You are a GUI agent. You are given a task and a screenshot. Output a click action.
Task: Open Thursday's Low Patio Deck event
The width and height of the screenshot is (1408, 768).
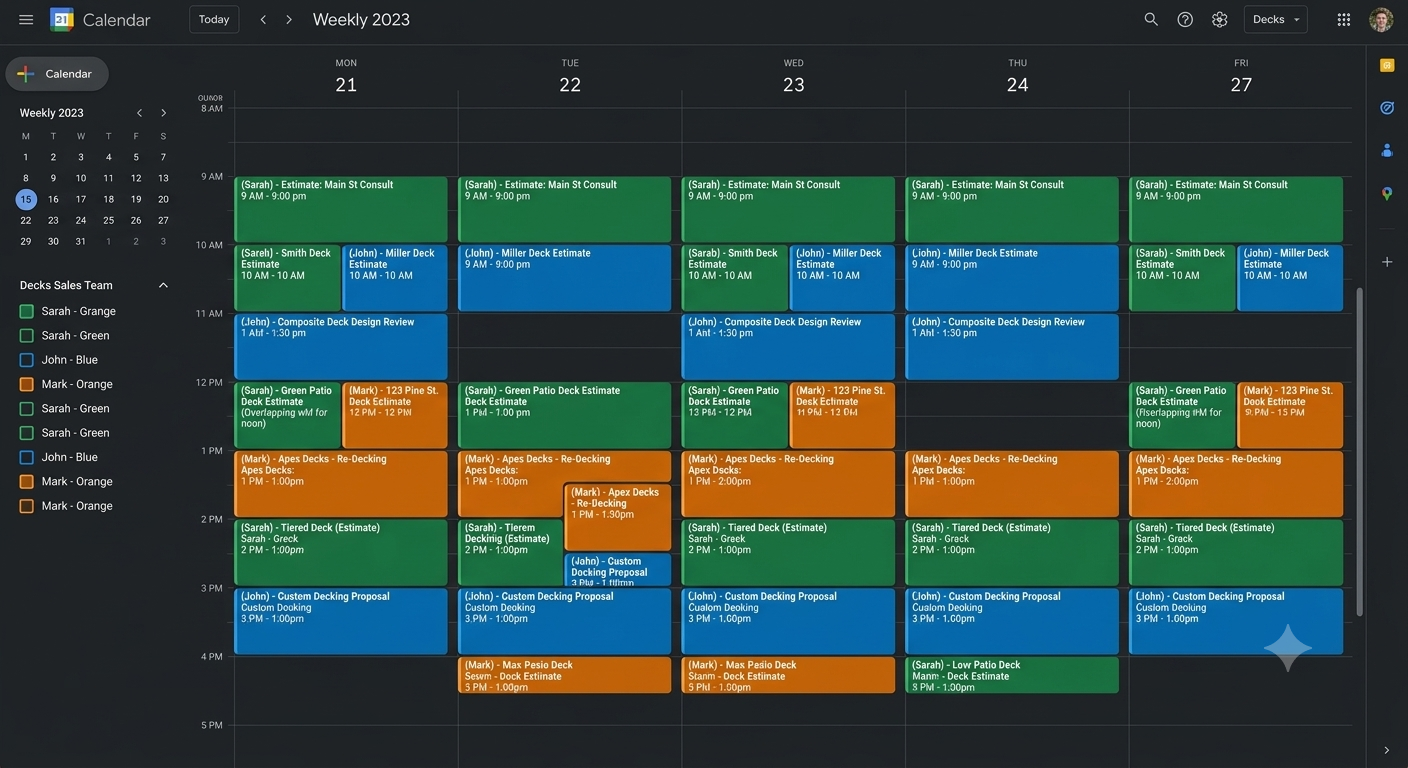1012,675
